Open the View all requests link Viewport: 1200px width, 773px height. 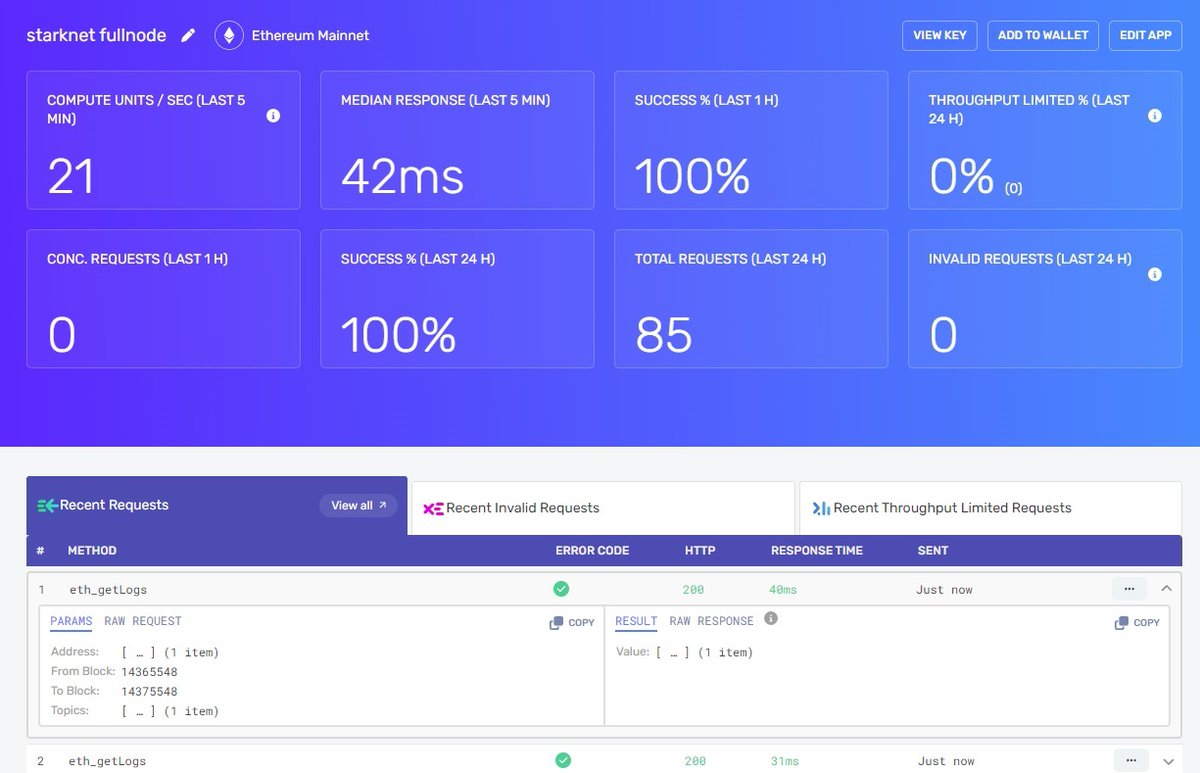pos(358,505)
